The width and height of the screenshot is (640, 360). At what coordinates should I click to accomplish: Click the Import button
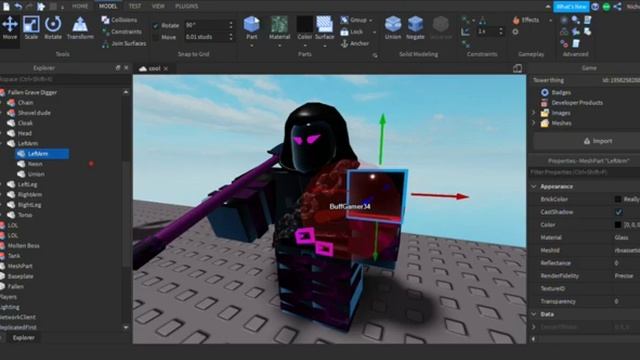point(598,141)
